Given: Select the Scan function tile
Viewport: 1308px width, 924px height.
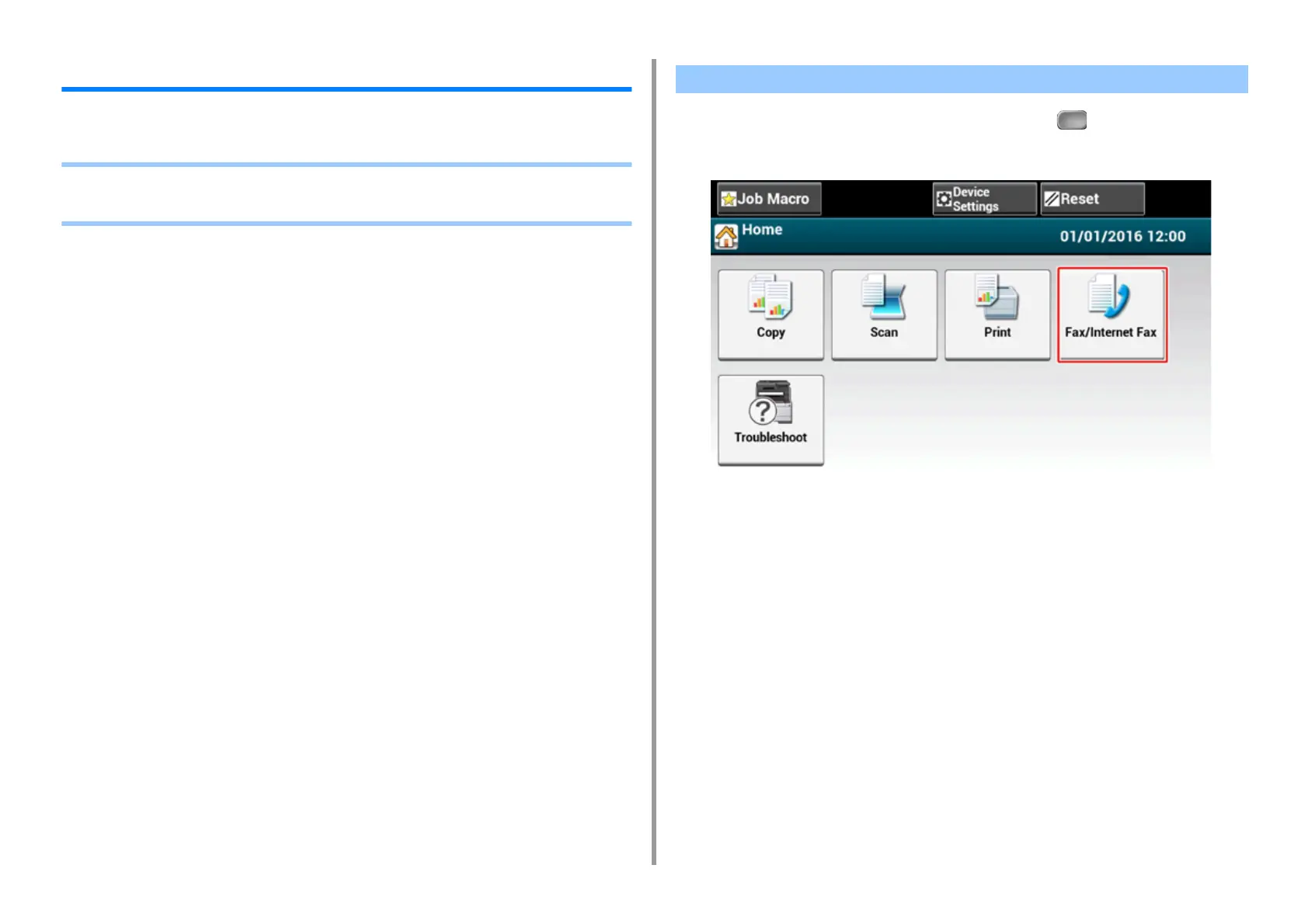Looking at the screenshot, I should click(884, 314).
